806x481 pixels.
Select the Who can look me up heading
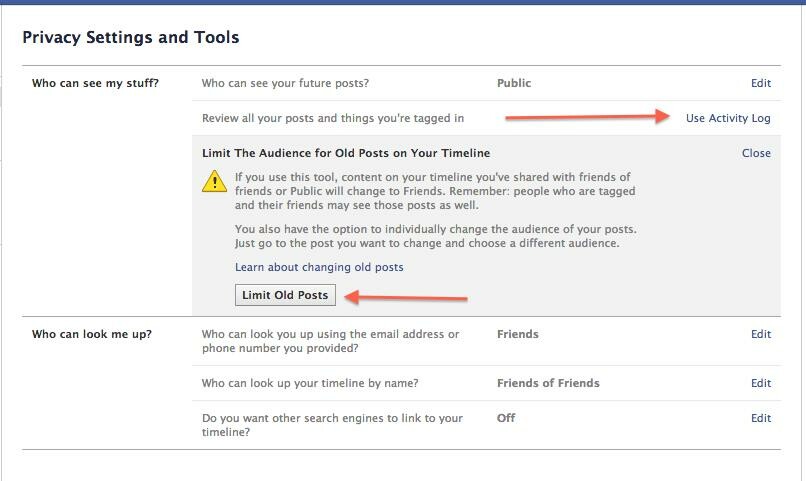point(91,334)
